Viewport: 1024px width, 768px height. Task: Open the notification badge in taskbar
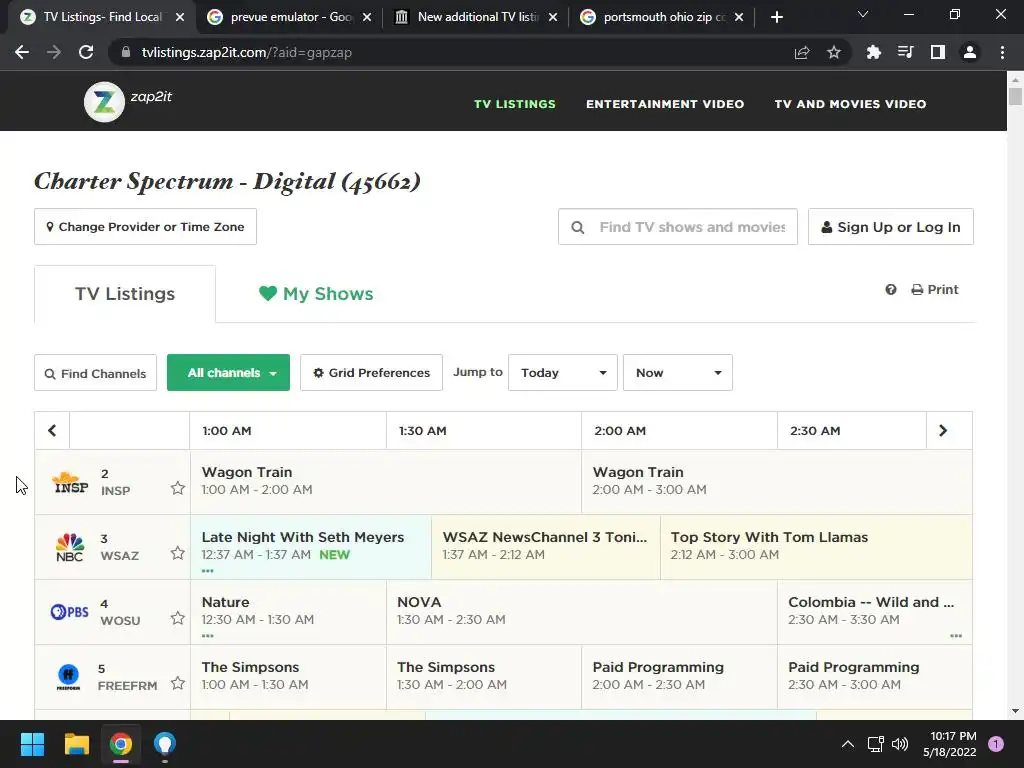tap(996, 743)
